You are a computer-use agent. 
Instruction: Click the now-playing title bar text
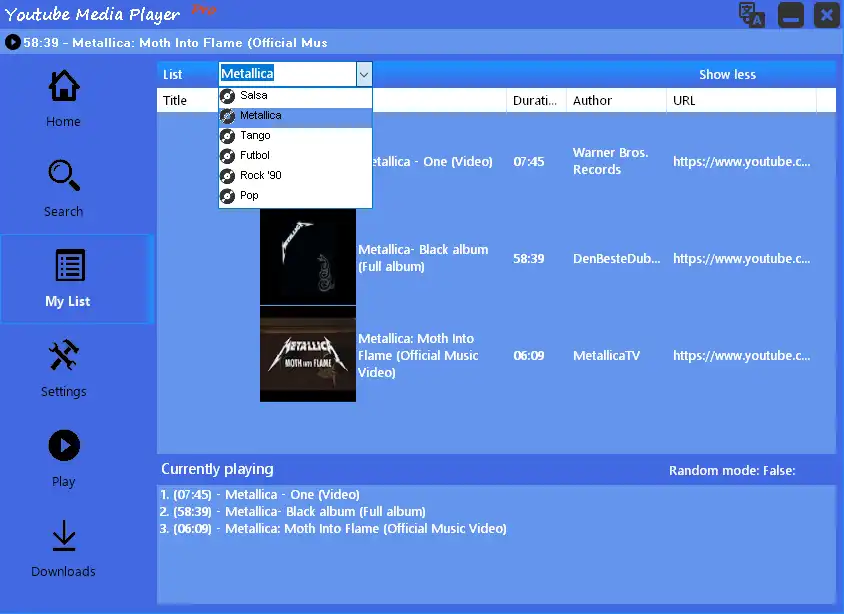pyautogui.click(x=175, y=43)
